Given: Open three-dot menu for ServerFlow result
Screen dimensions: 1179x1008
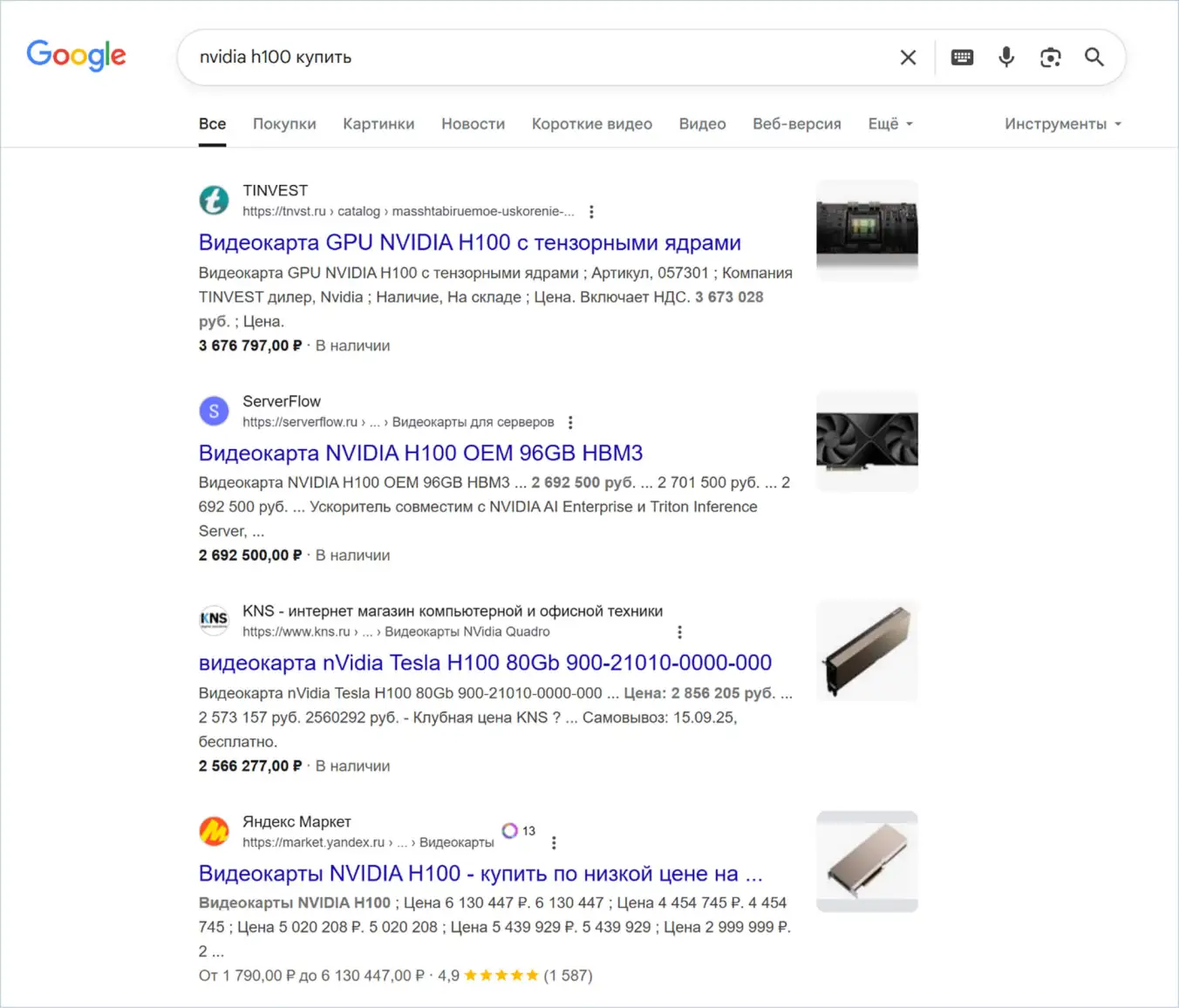Looking at the screenshot, I should (x=570, y=423).
